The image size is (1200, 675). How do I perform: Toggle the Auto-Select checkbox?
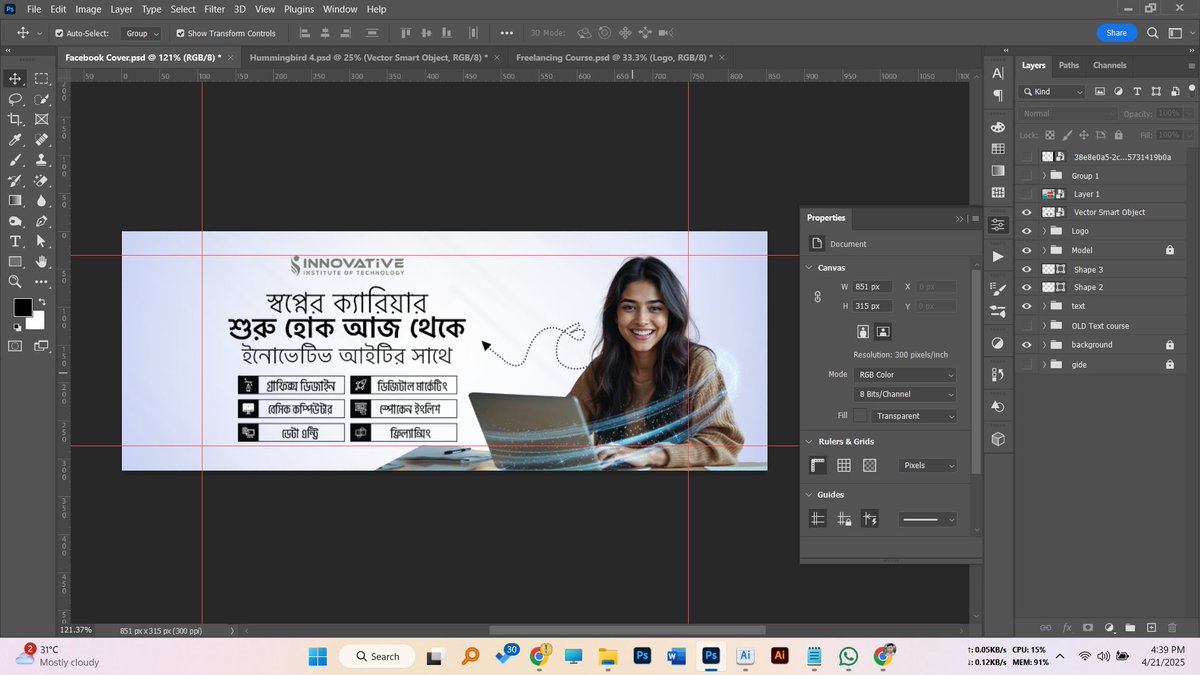(x=59, y=33)
